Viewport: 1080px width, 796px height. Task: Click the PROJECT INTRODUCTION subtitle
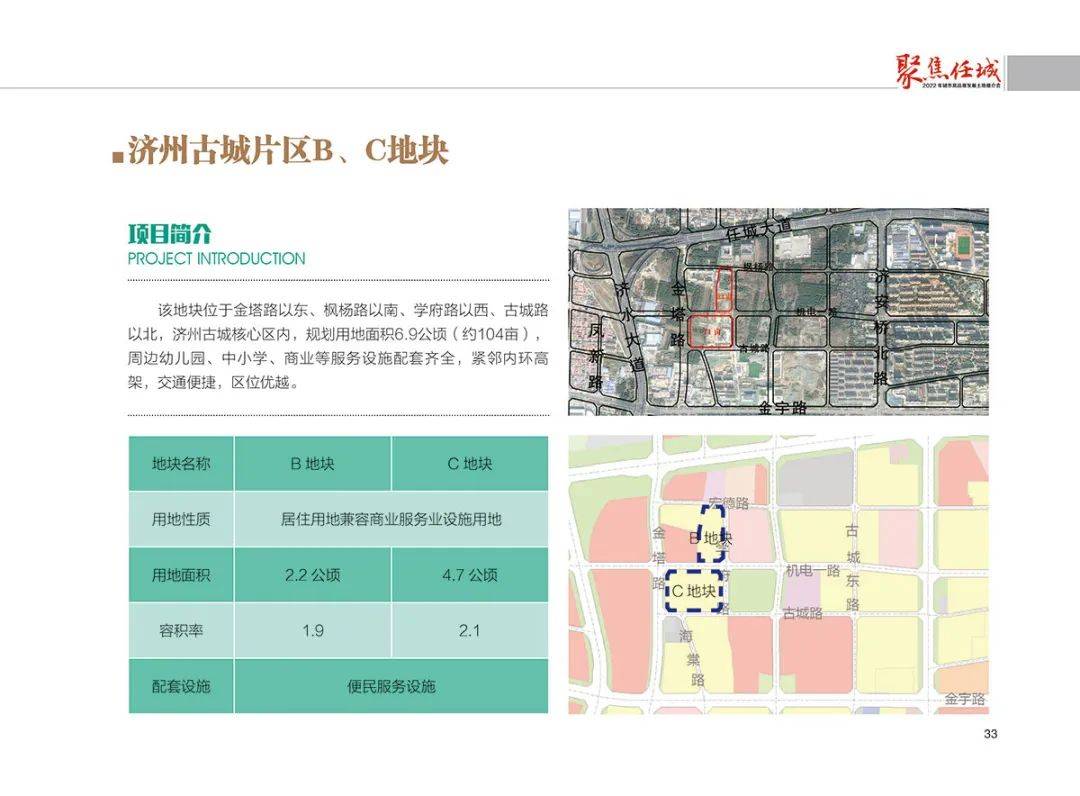[216, 259]
